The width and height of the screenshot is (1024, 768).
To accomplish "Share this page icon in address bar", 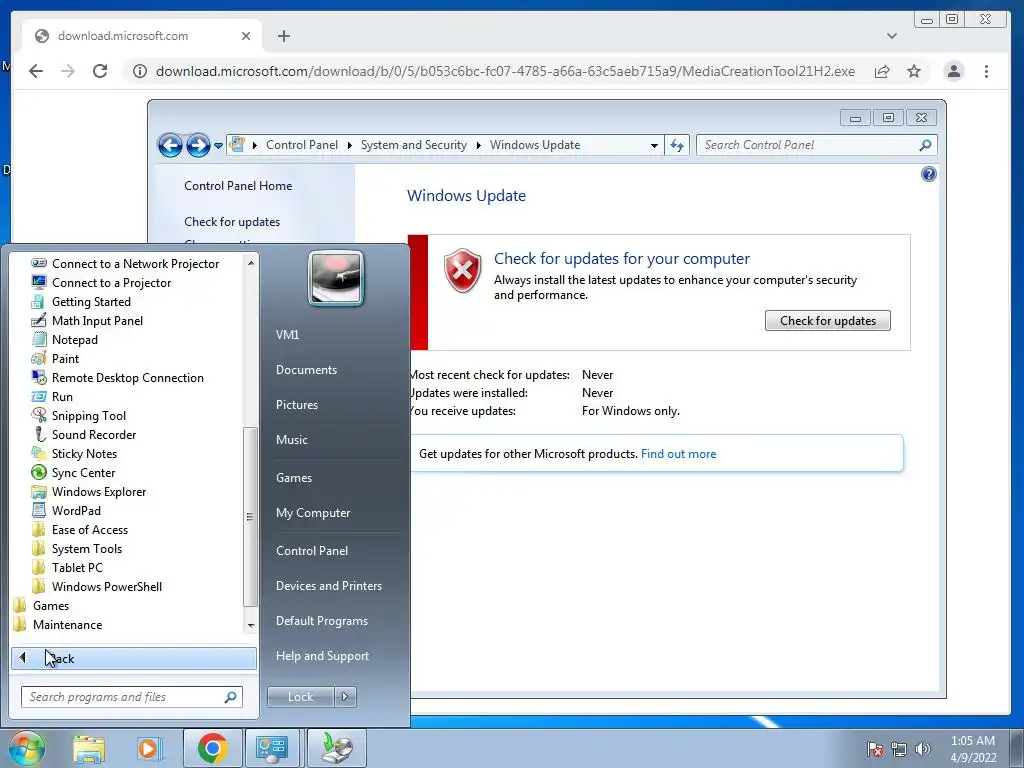I will coord(882,71).
